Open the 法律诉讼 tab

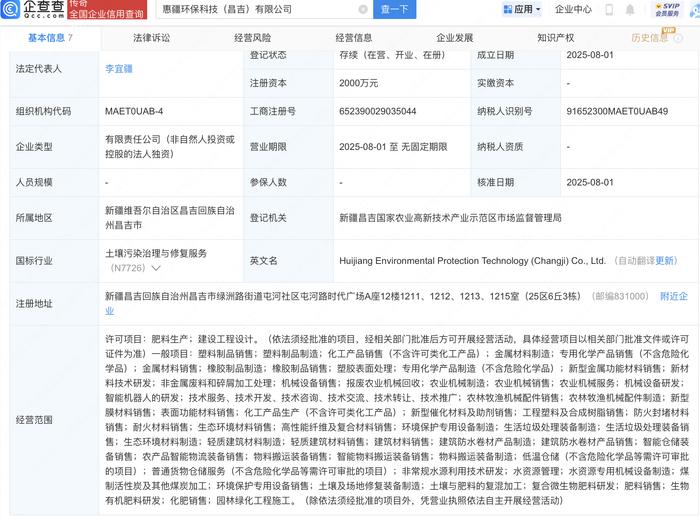point(151,38)
